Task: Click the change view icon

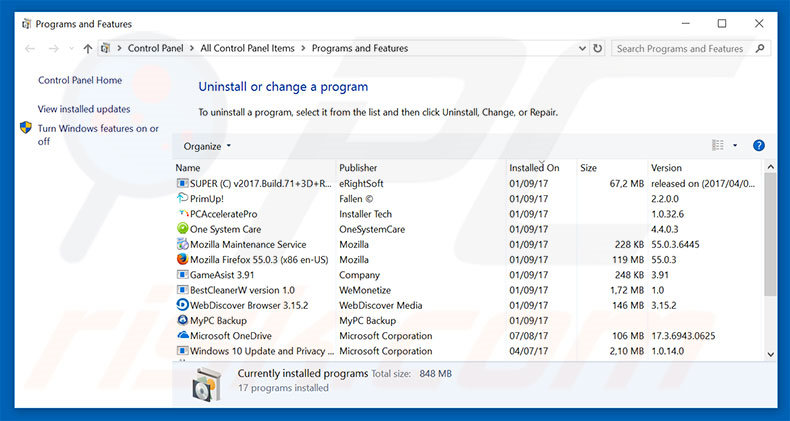Action: coord(717,146)
